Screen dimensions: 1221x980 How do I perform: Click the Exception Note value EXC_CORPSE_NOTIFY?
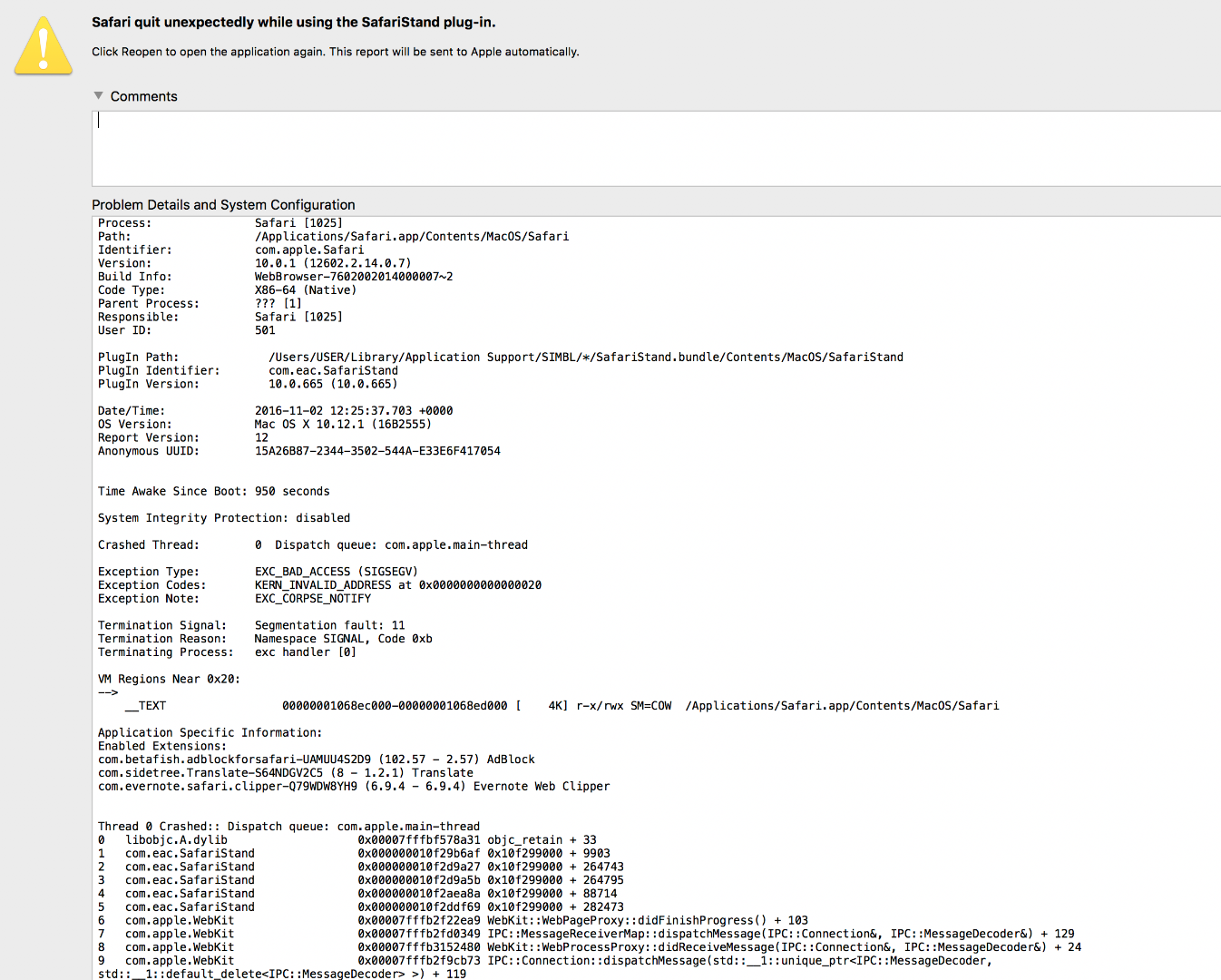coord(313,599)
